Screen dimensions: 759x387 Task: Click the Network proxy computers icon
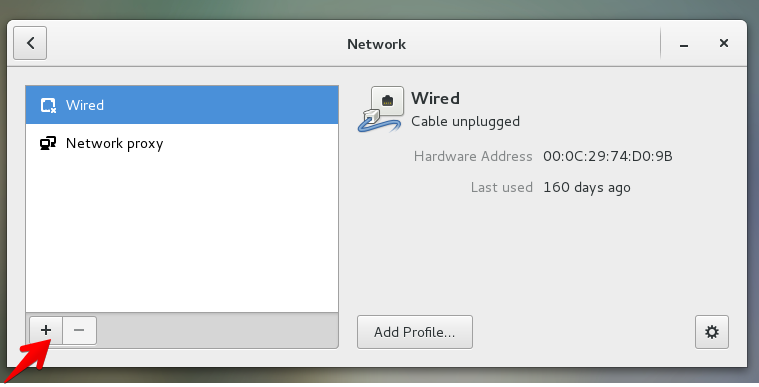click(x=48, y=143)
